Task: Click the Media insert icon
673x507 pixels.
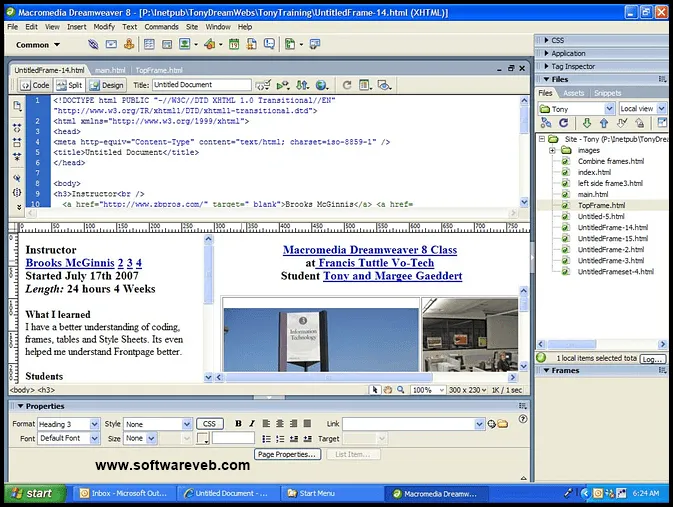Action: pyautogui.click(x=210, y=44)
